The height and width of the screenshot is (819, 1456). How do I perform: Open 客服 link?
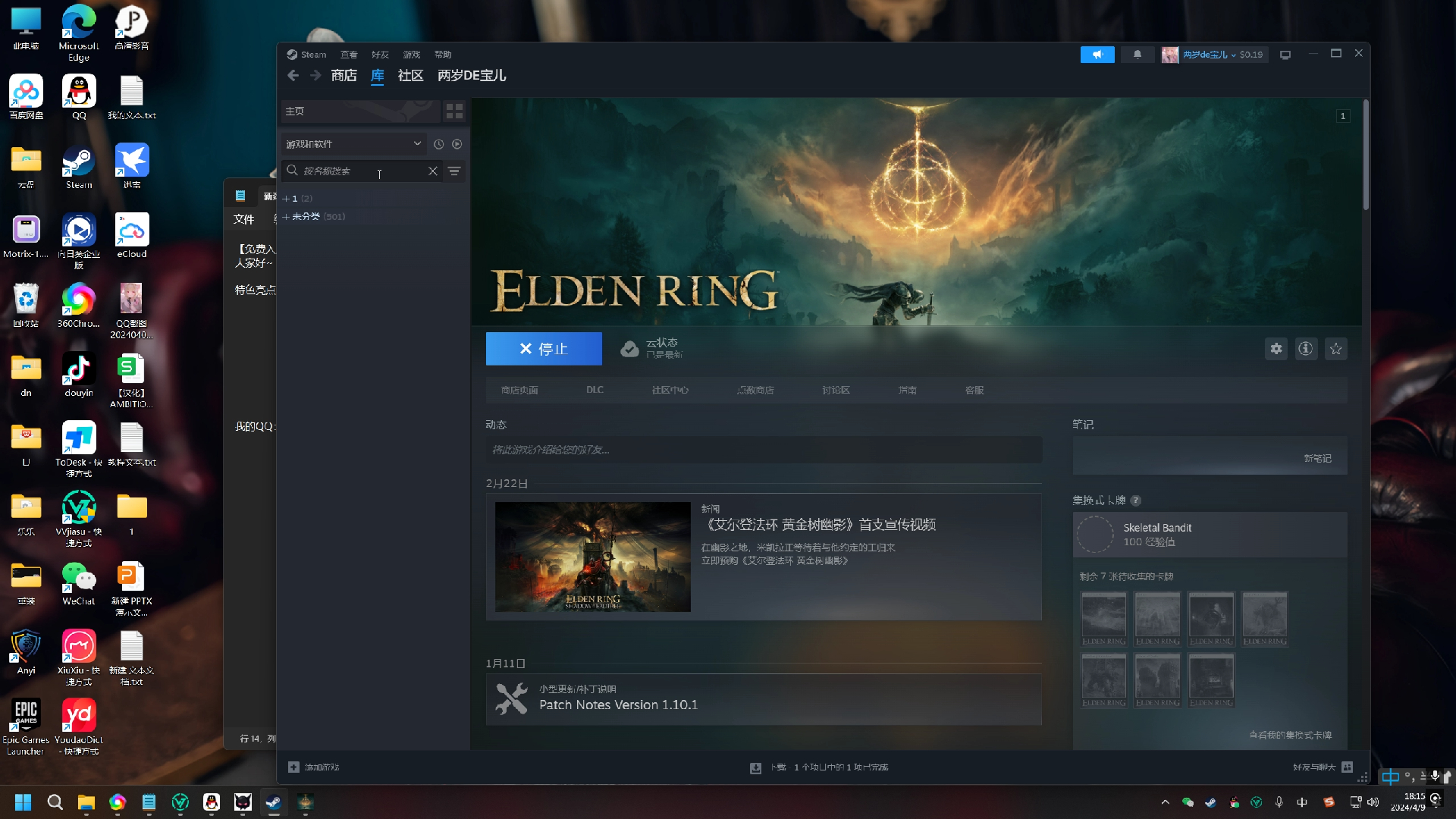pyautogui.click(x=974, y=391)
